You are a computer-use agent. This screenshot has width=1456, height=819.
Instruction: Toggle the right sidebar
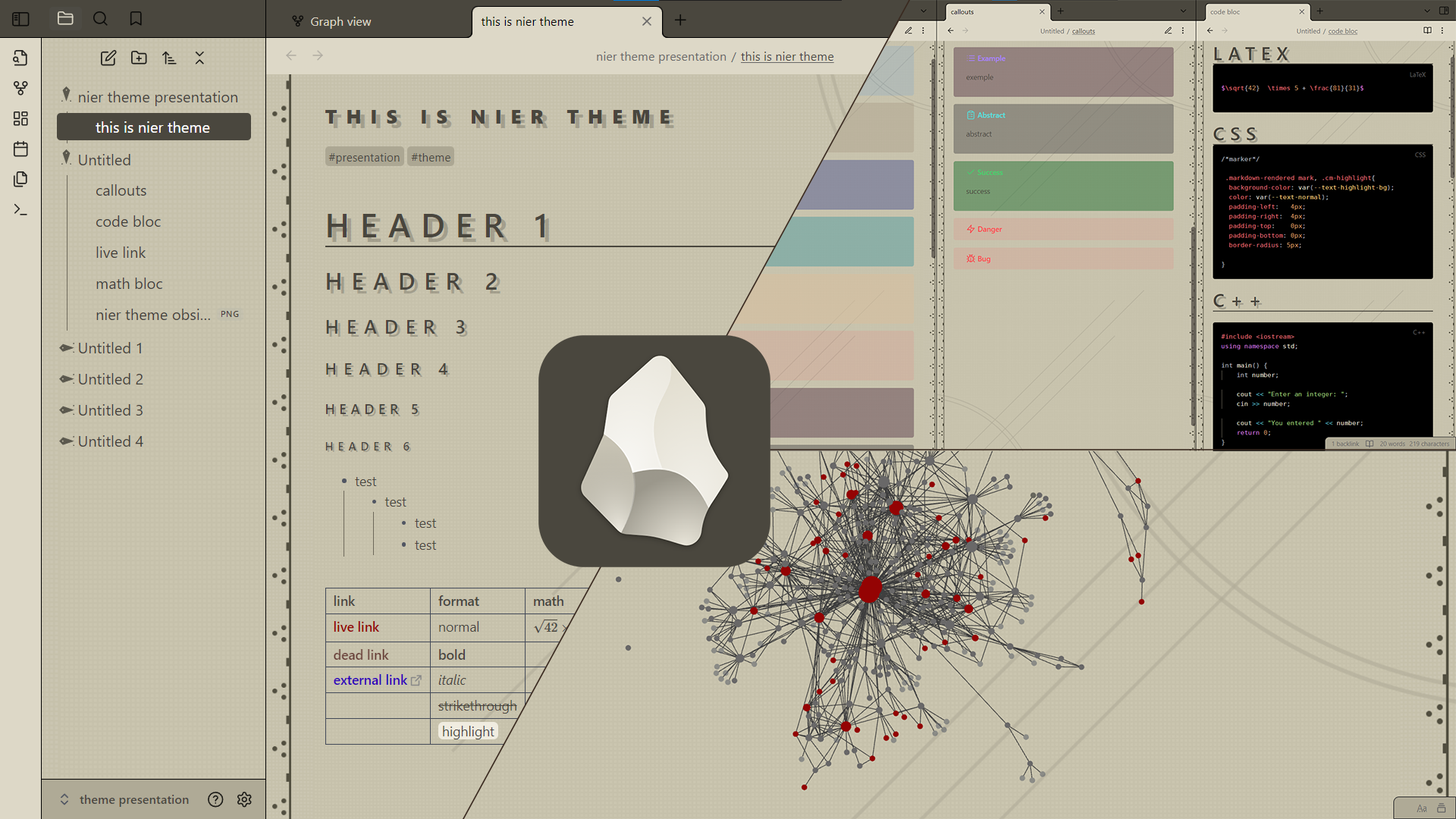coord(1444,11)
